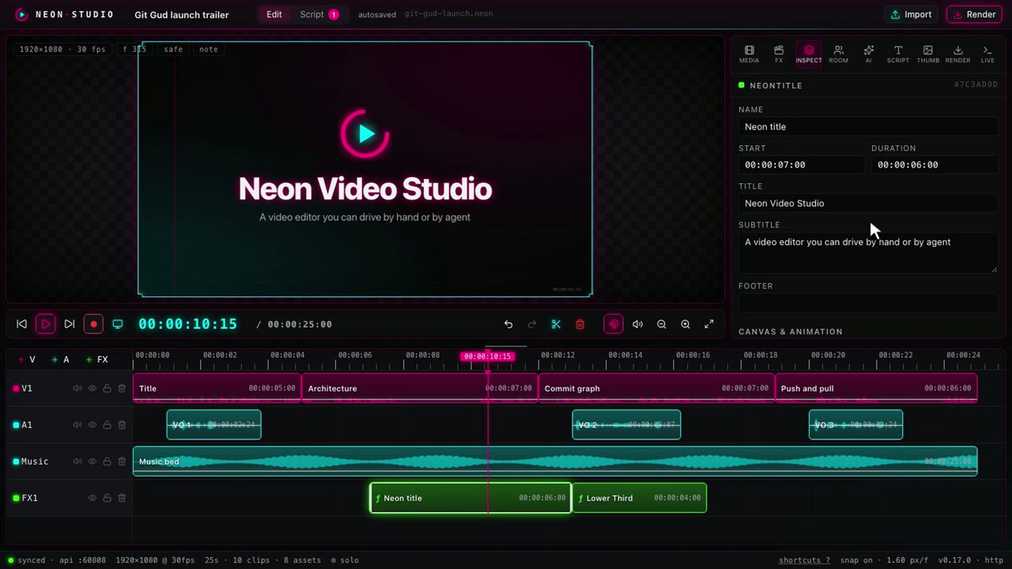Open the FX panel icon
This screenshot has width=1012, height=569.
(x=778, y=54)
